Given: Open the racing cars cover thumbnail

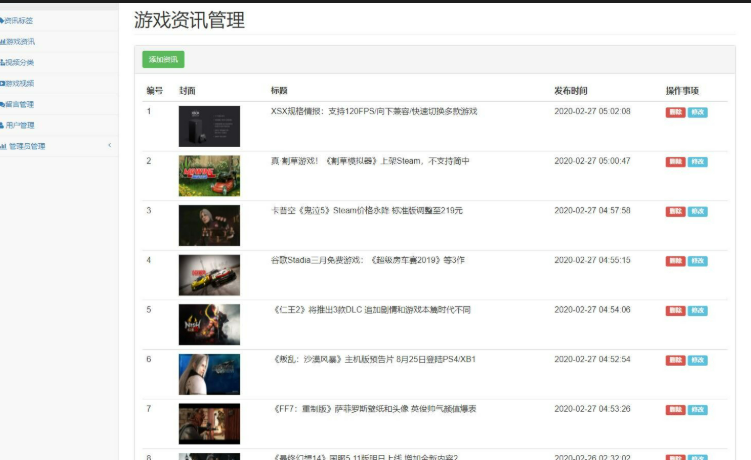Looking at the screenshot, I should click(209, 275).
